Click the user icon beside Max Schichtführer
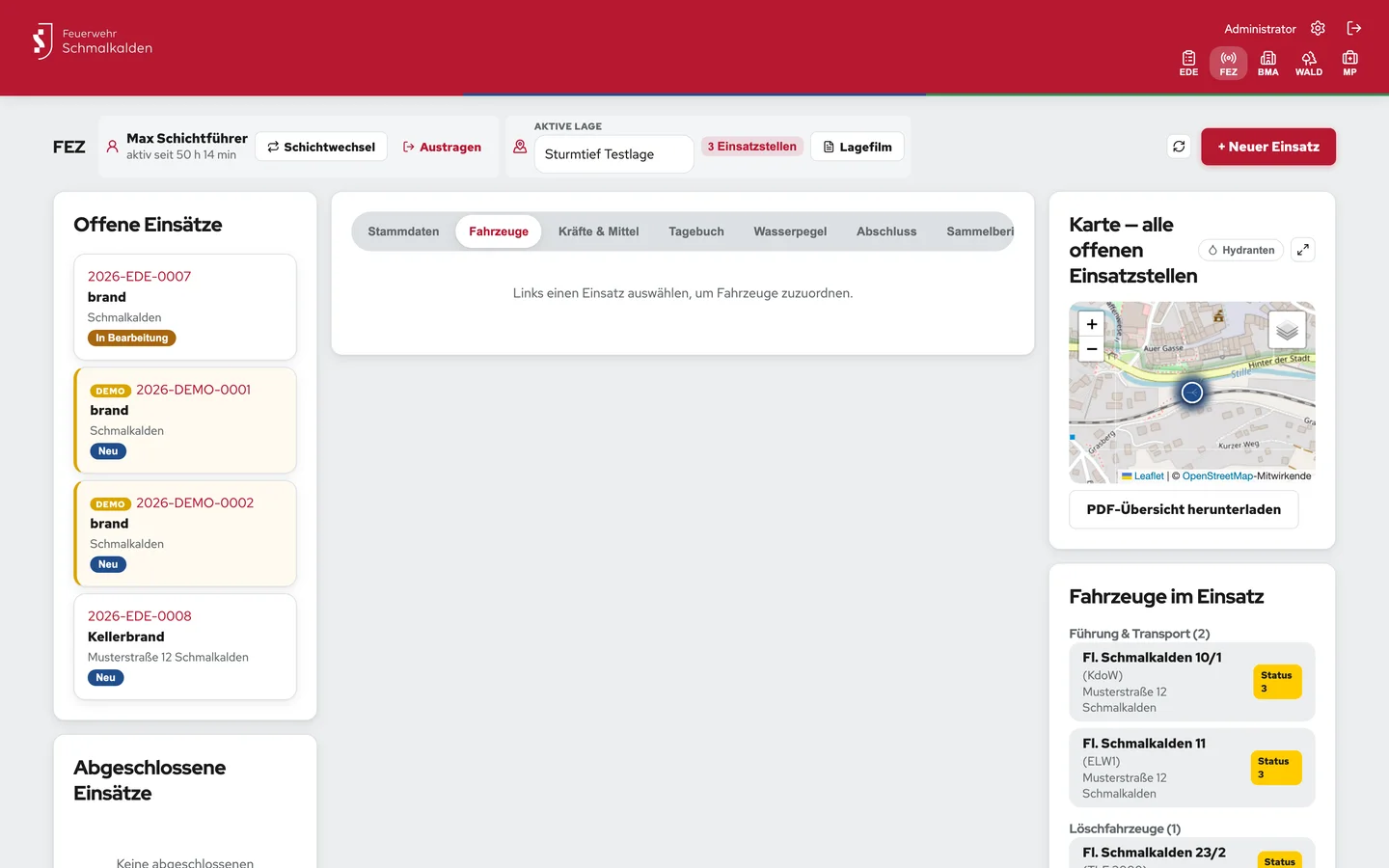This screenshot has width=1389, height=868. pos(112,147)
